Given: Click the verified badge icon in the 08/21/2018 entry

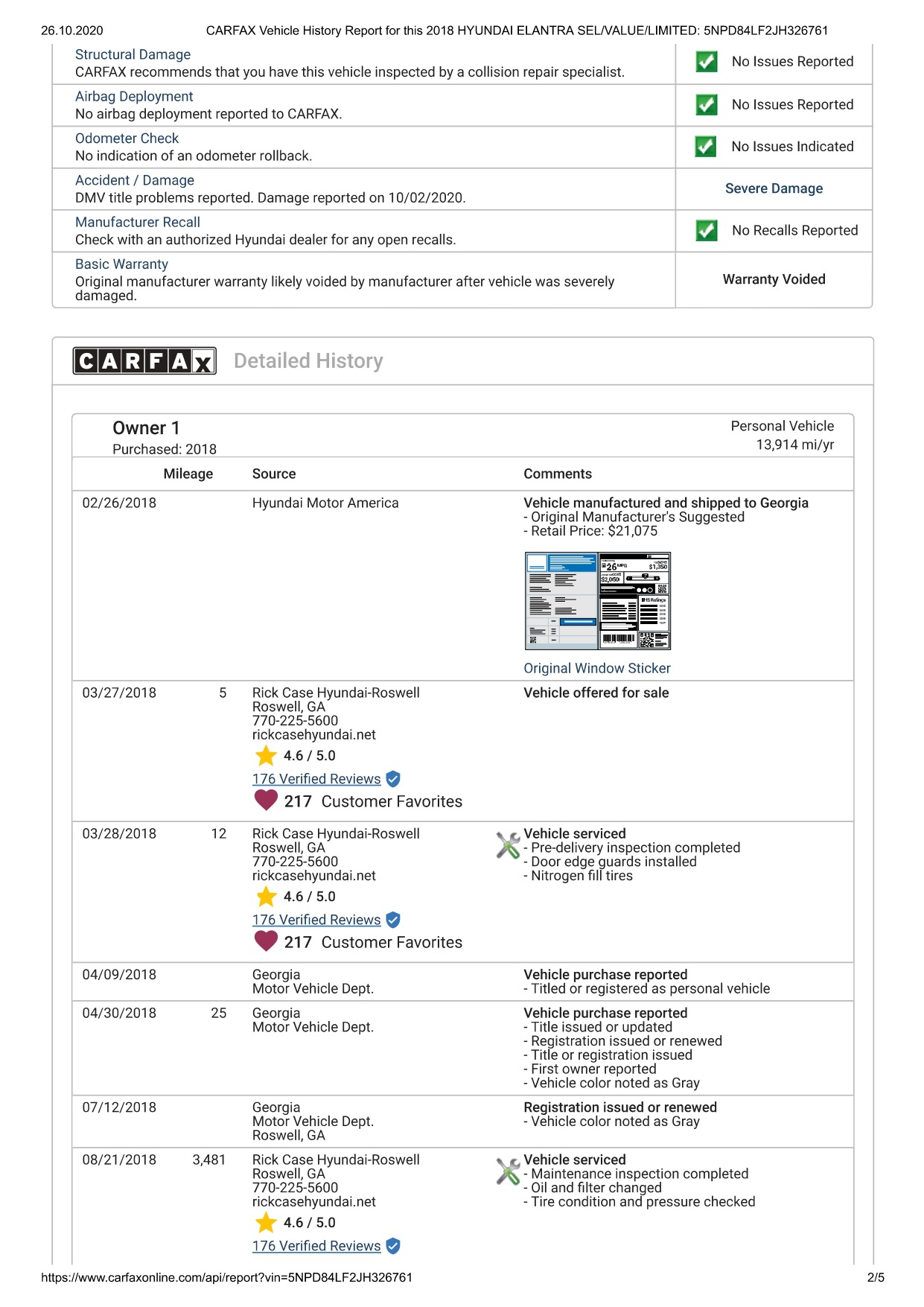Looking at the screenshot, I should pyautogui.click(x=393, y=1246).
